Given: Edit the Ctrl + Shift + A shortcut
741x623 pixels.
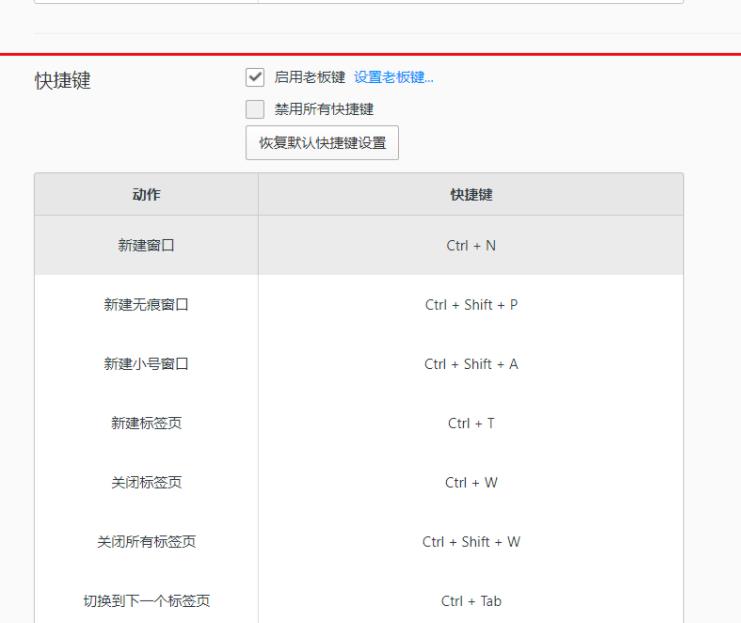Looking at the screenshot, I should (x=471, y=364).
